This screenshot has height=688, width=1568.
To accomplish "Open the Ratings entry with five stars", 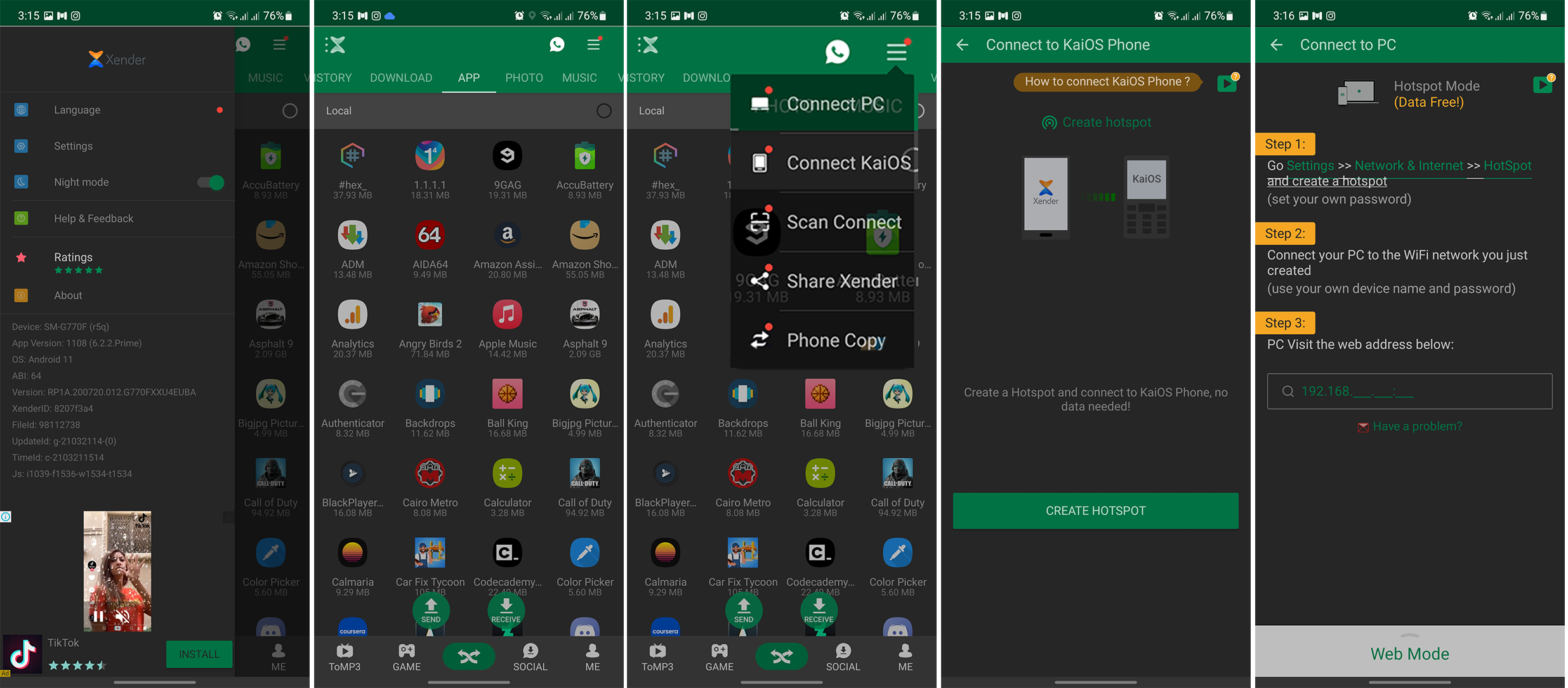I will [117, 262].
